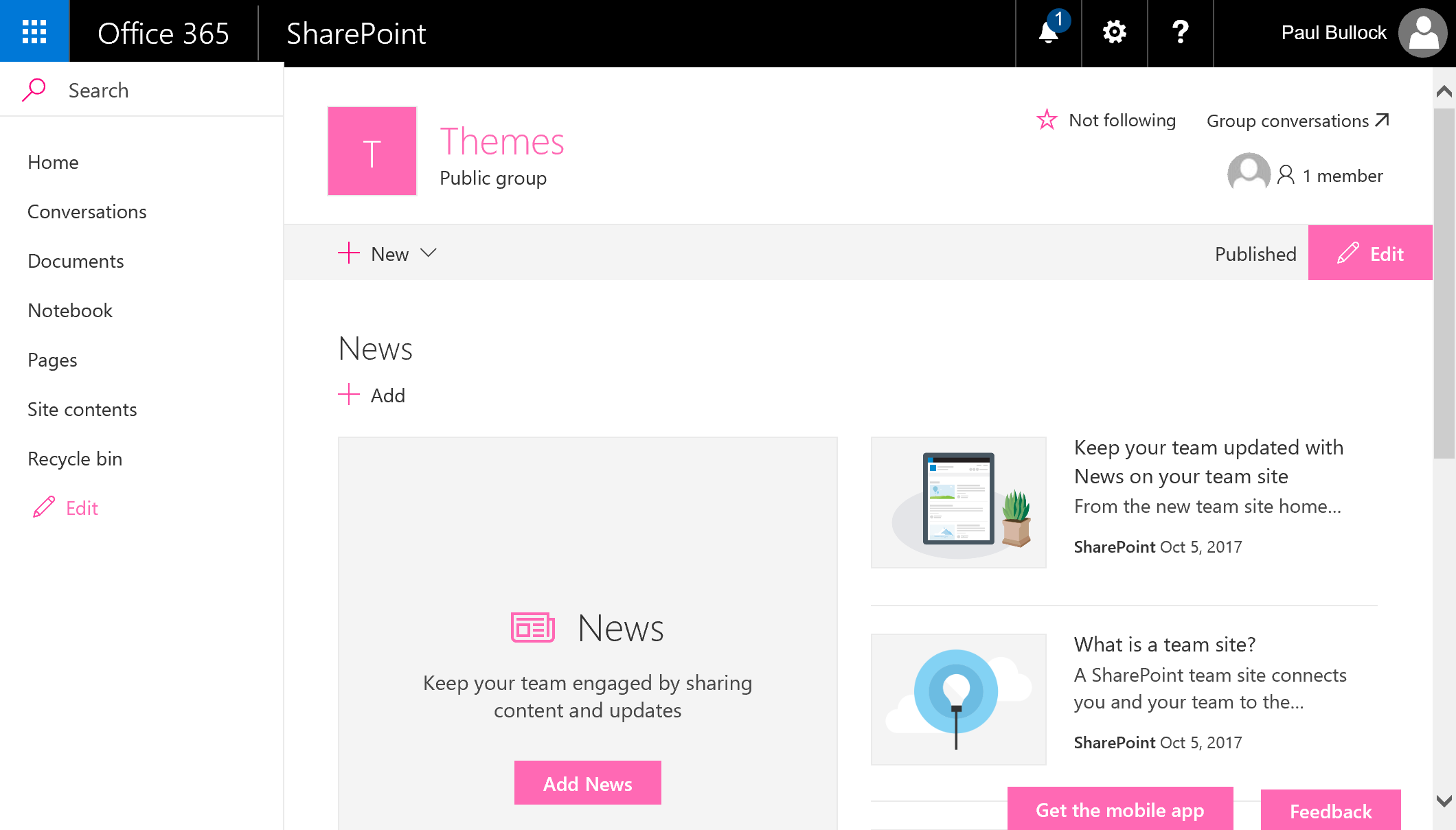Click the scroll down arrow
Image resolution: width=1456 pixels, height=830 pixels.
(x=1444, y=800)
